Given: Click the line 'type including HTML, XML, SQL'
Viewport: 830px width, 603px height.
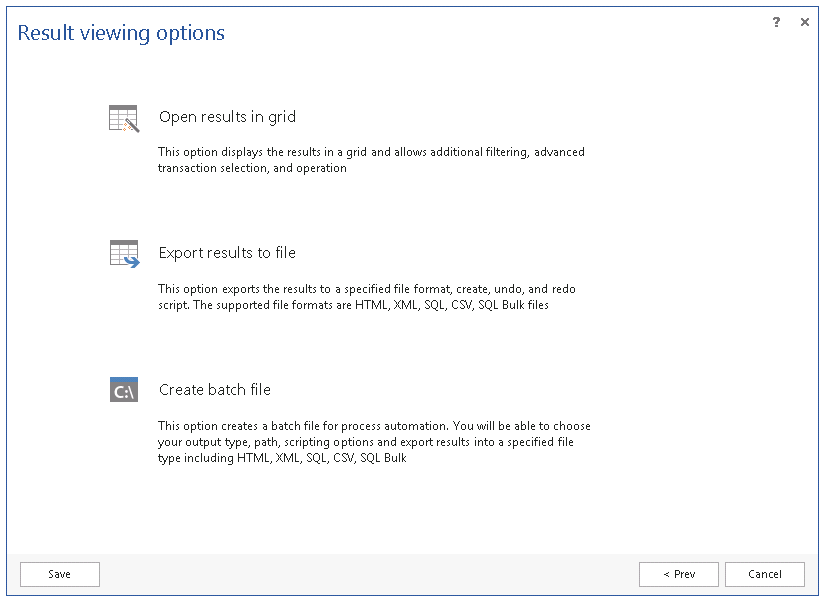Looking at the screenshot, I should pyautogui.click(x=282, y=458).
